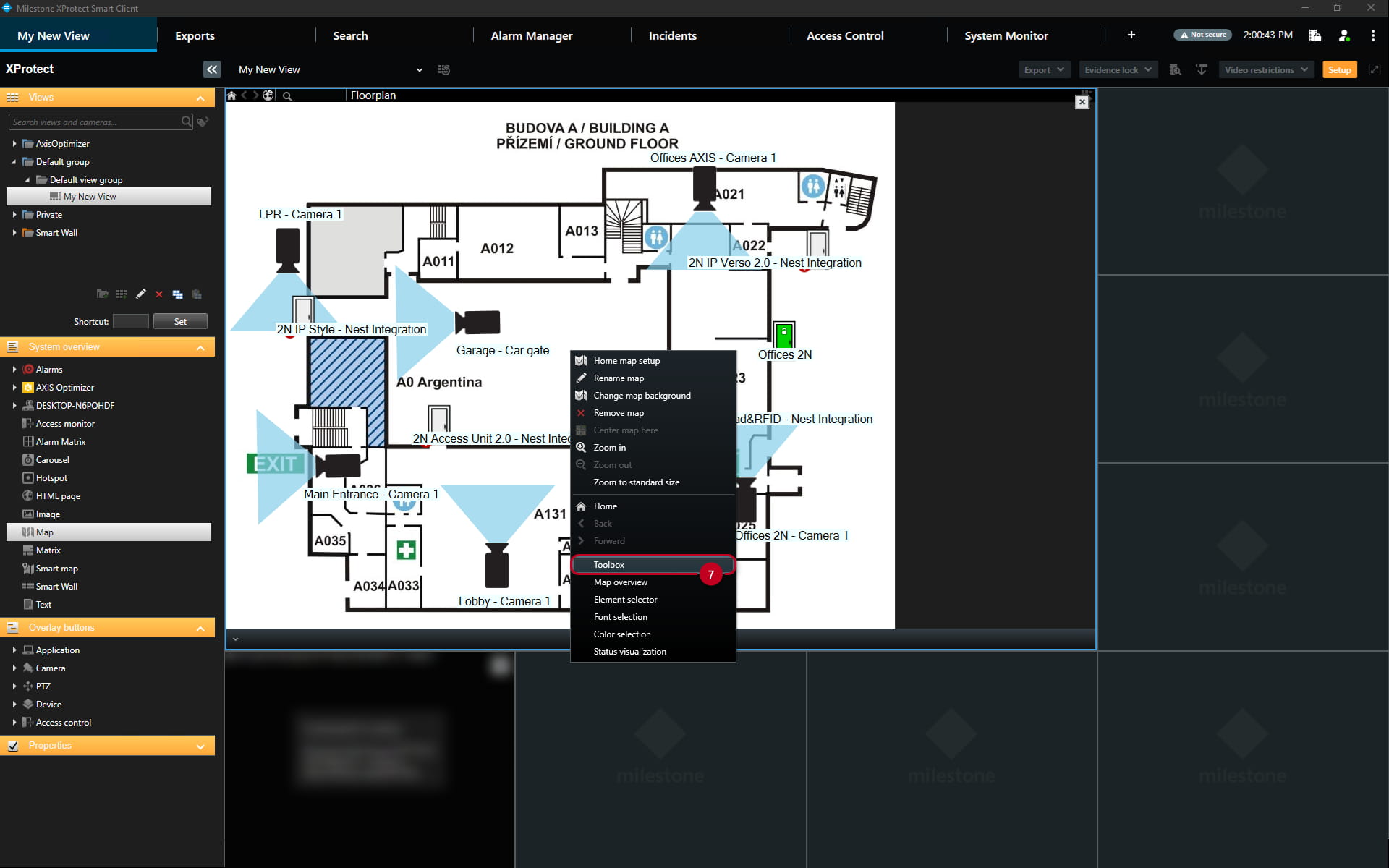Click the Shortcut number input field
This screenshot has height=868, width=1389.
point(131,322)
